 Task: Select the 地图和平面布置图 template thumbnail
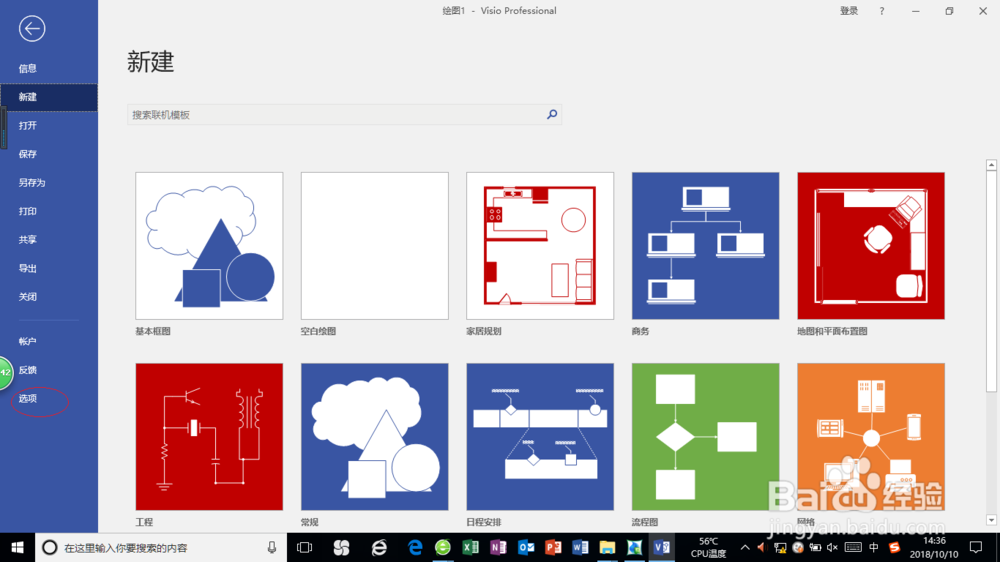[x=871, y=246]
